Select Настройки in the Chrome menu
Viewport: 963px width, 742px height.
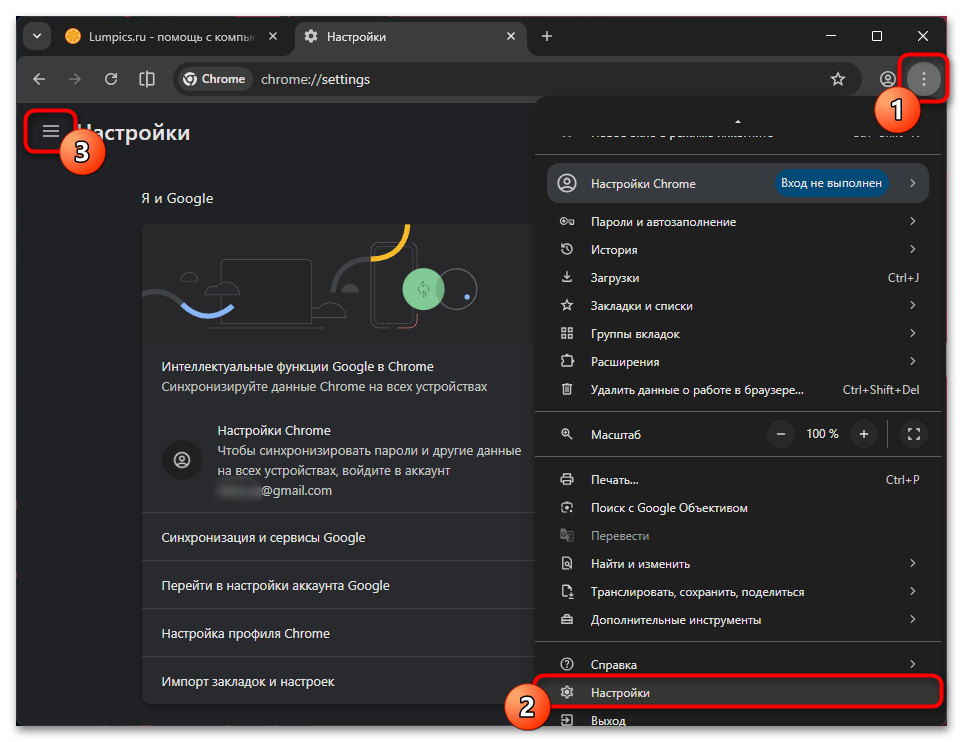point(737,693)
